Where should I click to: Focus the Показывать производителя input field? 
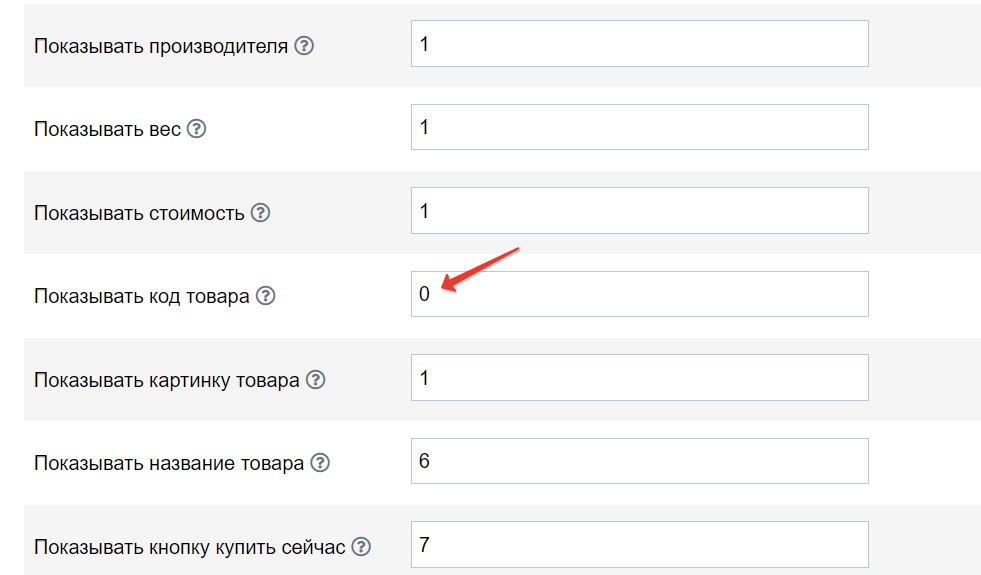[x=639, y=44]
